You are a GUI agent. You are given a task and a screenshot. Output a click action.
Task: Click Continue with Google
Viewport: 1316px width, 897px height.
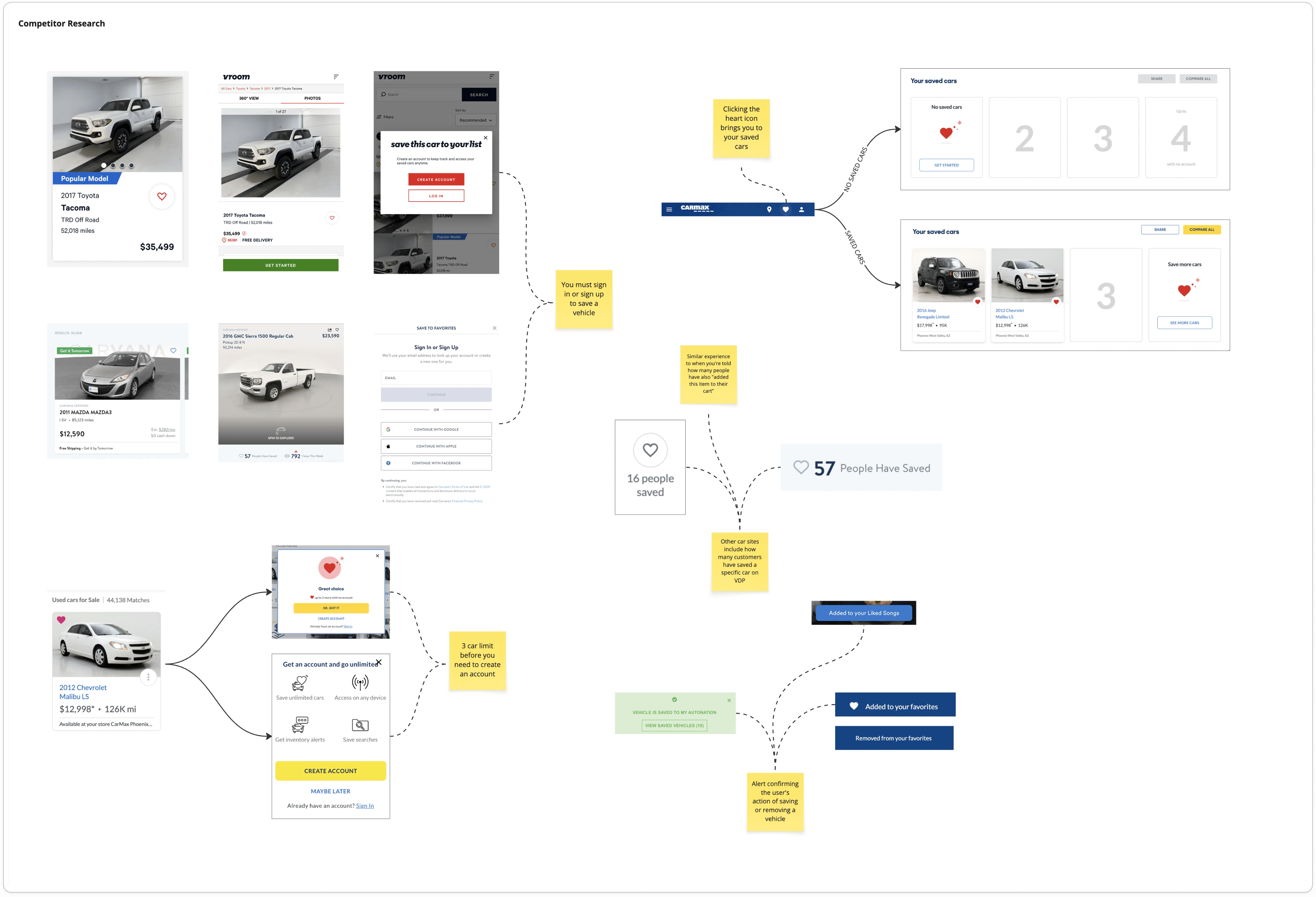(436, 429)
